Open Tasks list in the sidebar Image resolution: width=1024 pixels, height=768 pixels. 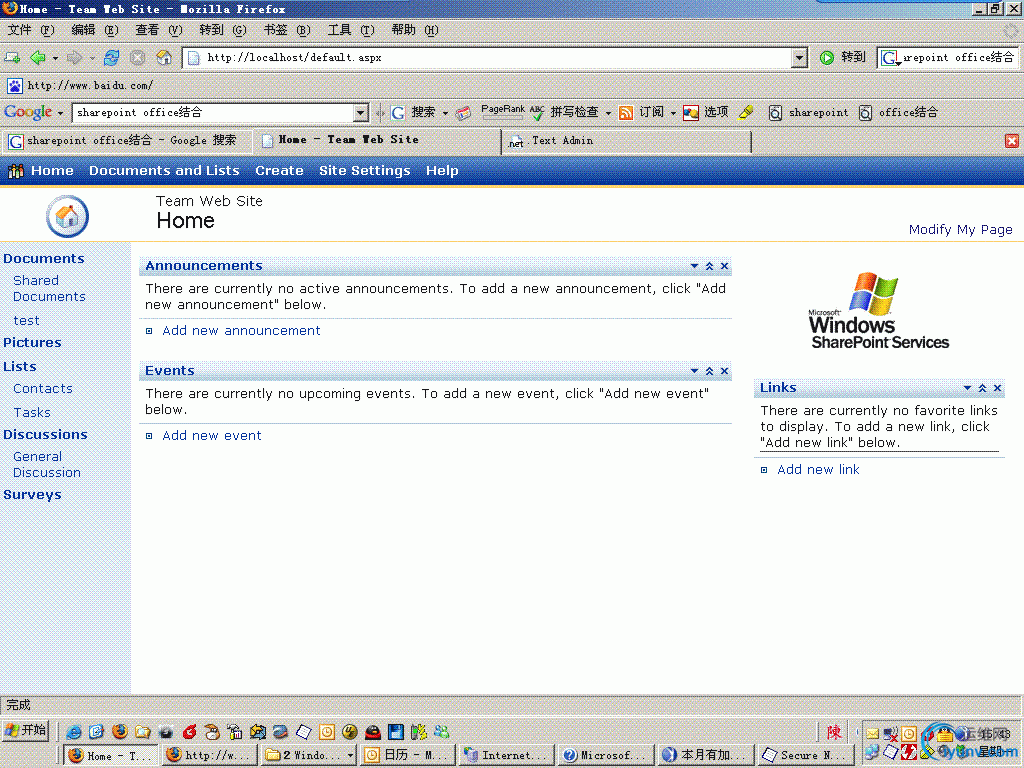tap(32, 413)
